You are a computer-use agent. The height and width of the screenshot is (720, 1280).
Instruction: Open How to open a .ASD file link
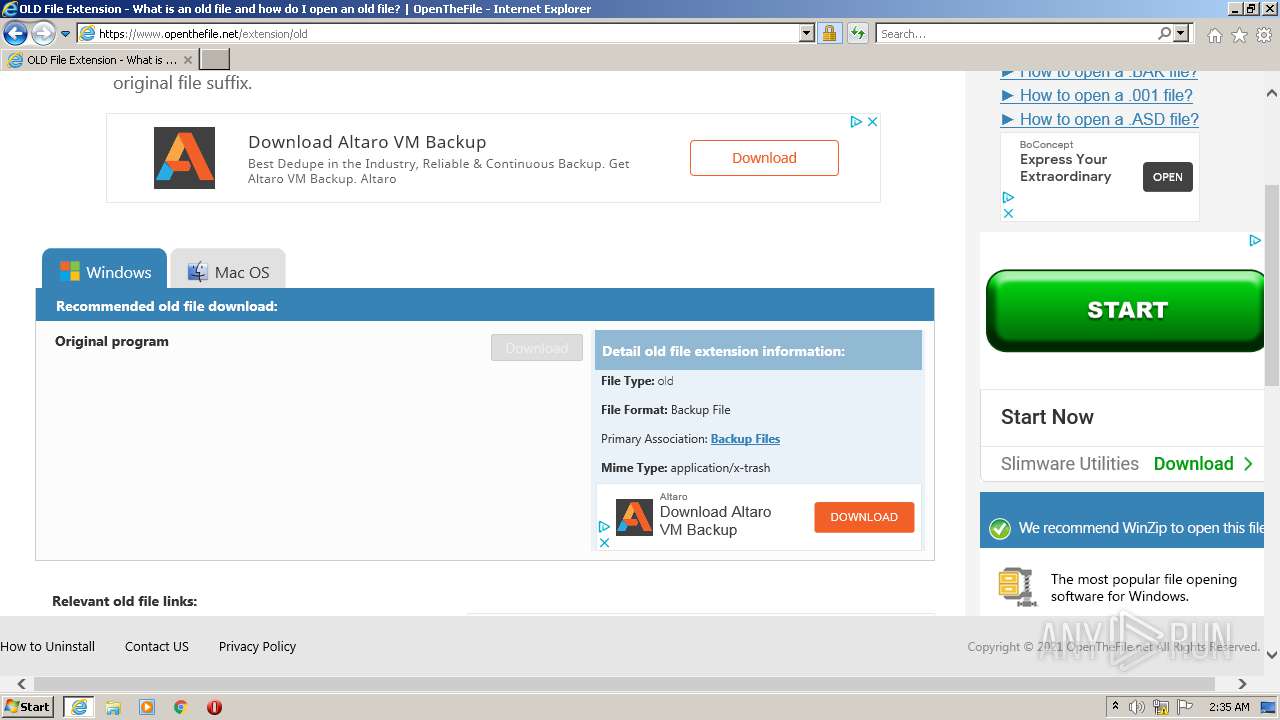pyautogui.click(x=1099, y=119)
